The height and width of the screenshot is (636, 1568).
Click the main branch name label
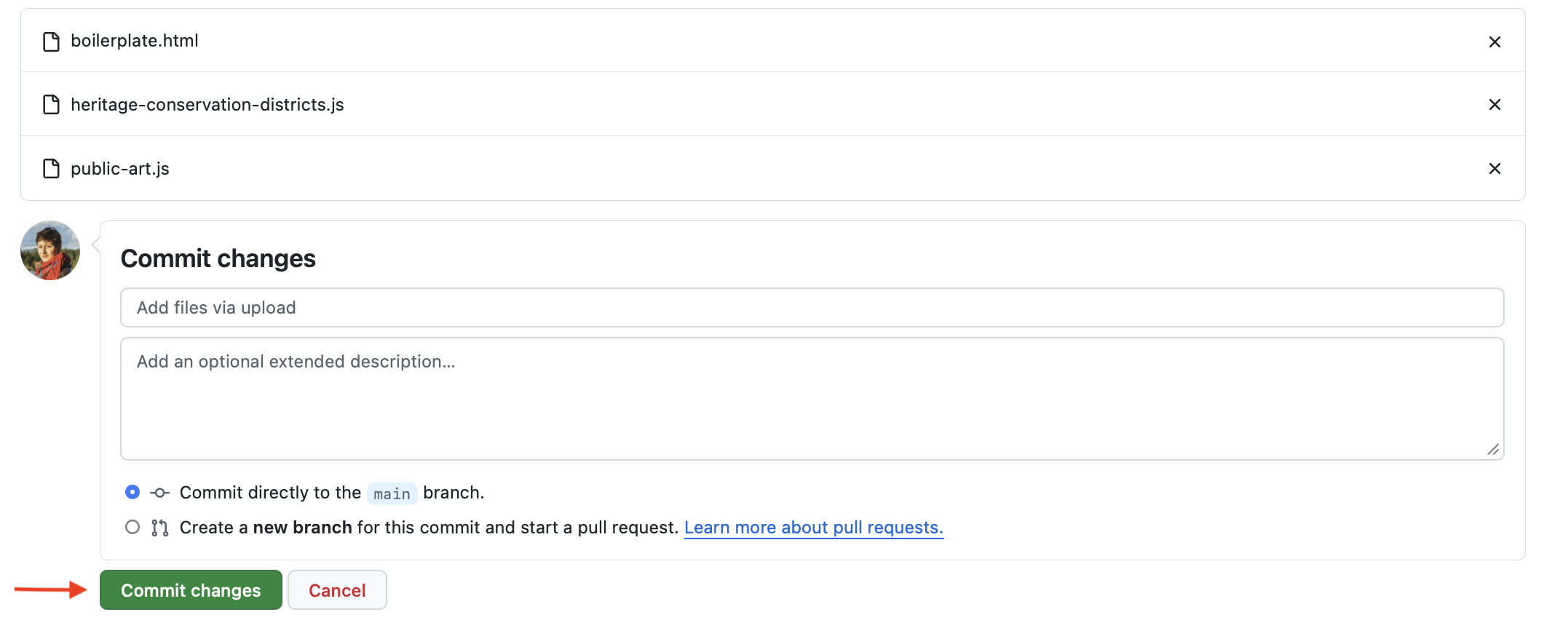tap(392, 494)
